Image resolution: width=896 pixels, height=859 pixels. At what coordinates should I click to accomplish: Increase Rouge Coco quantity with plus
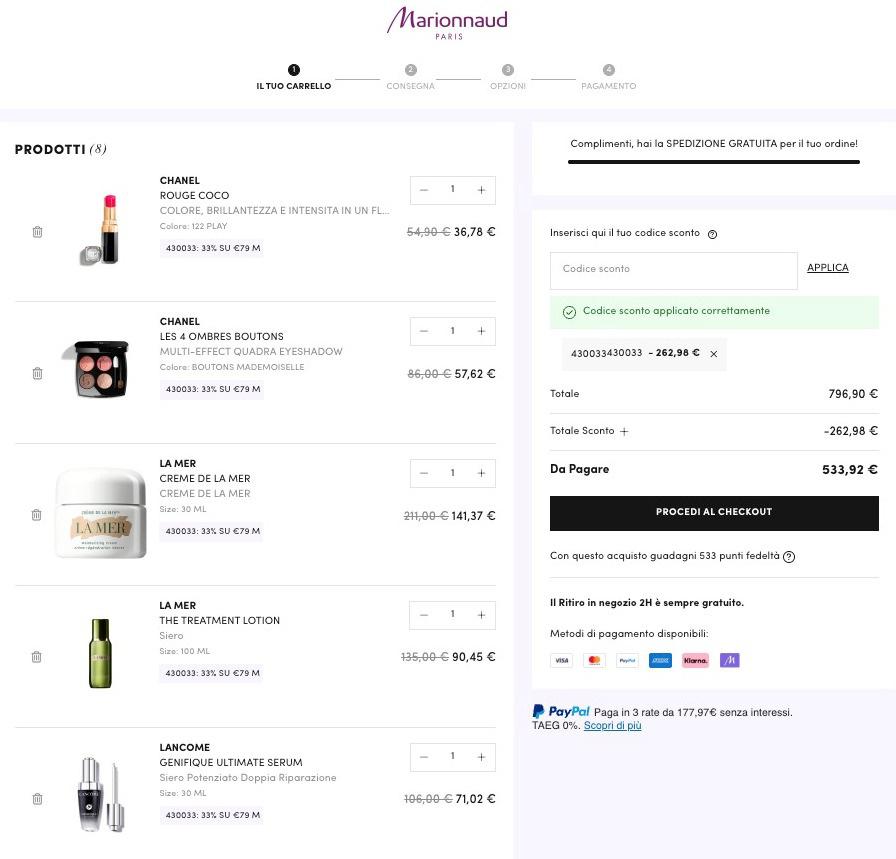coord(481,190)
